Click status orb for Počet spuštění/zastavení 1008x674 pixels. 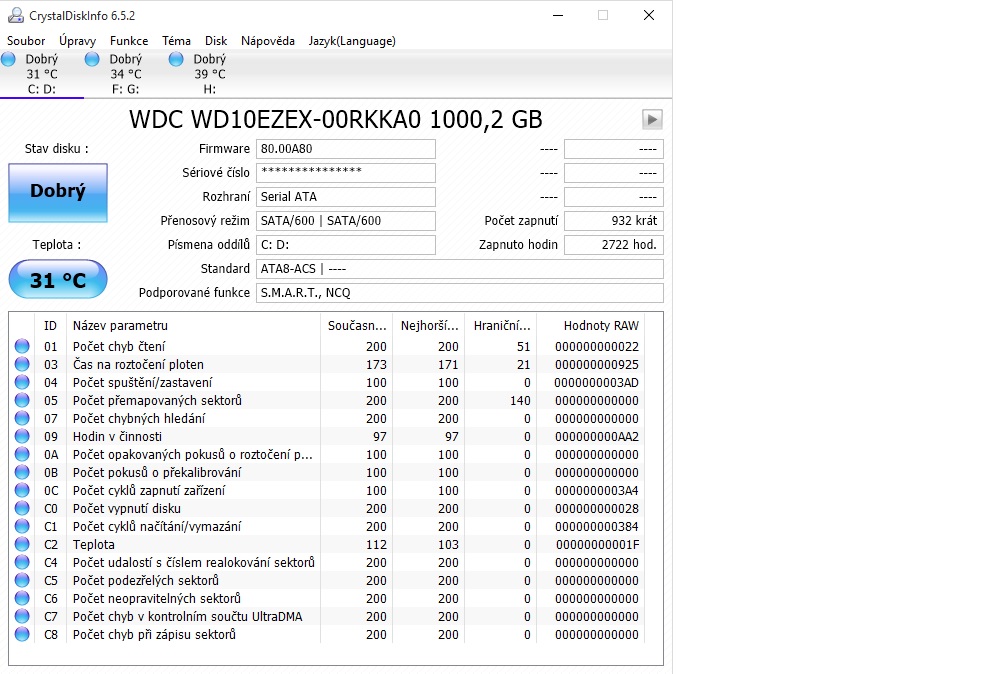pos(22,382)
